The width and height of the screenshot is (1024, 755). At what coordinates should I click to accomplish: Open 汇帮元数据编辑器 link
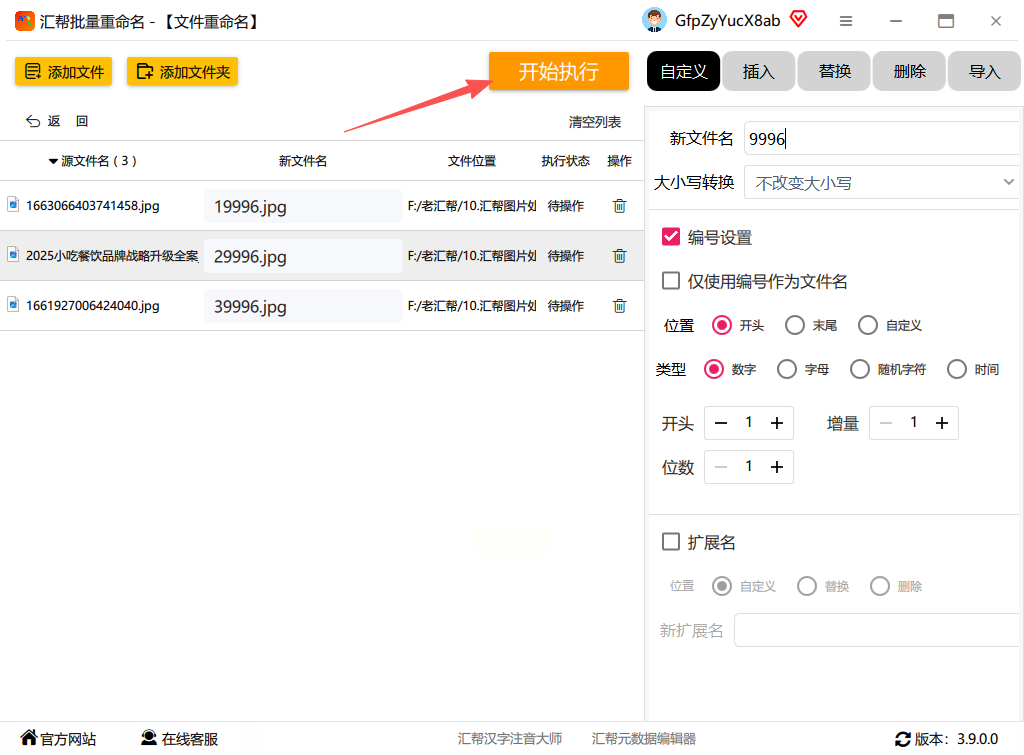(643, 739)
